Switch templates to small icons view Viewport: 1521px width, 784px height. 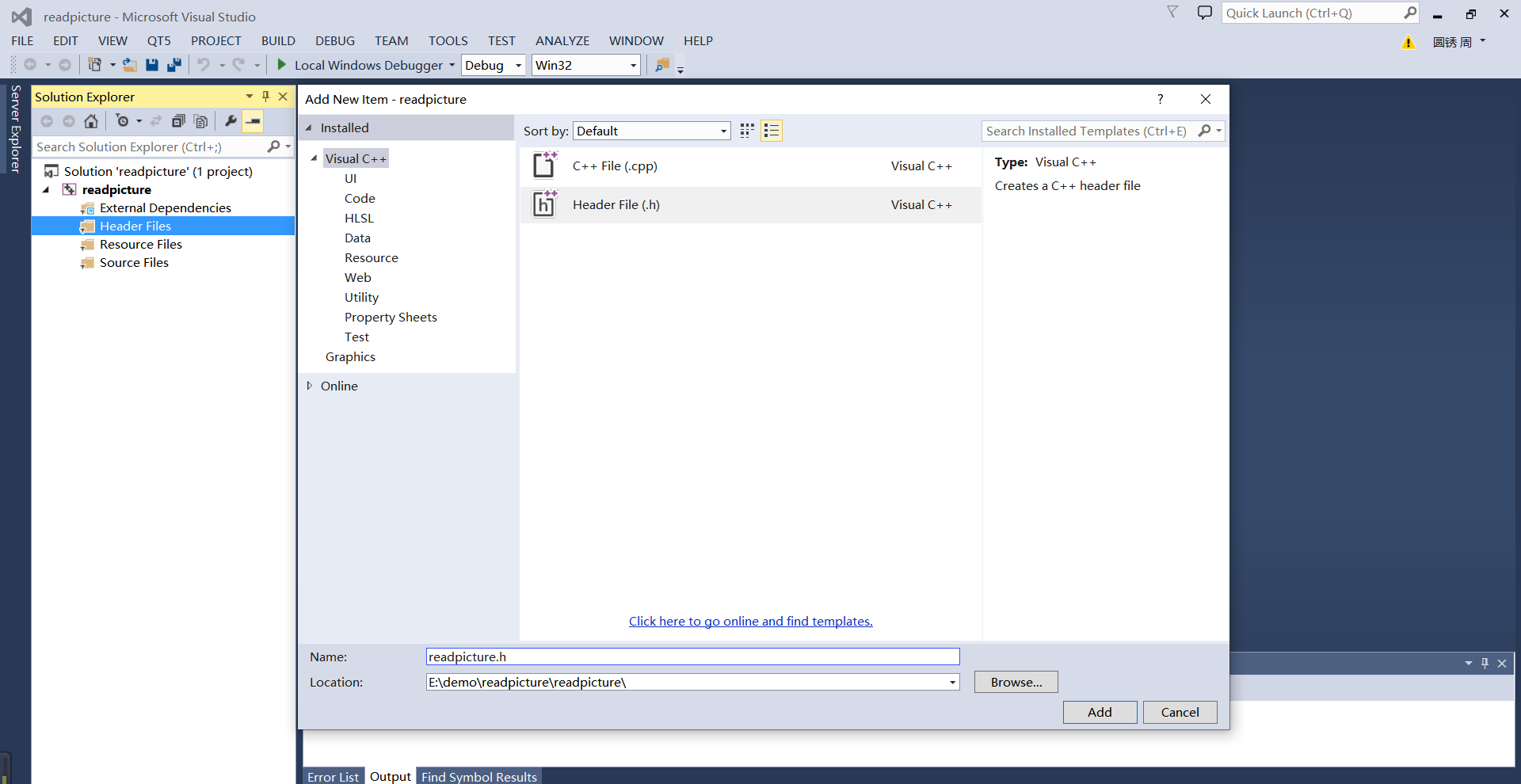747,131
